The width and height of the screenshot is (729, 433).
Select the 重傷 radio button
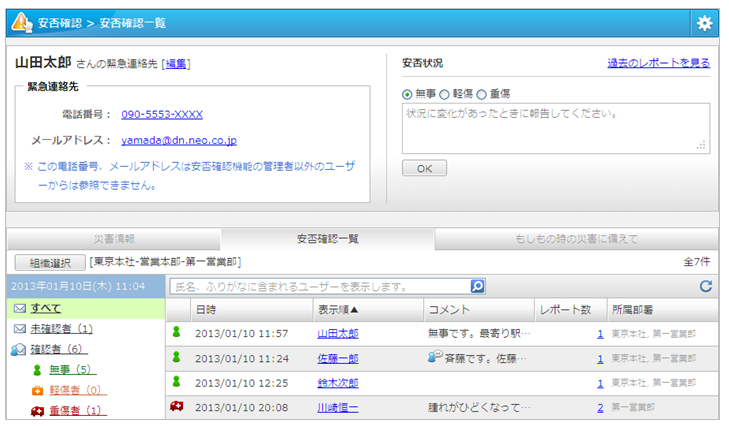(x=482, y=94)
